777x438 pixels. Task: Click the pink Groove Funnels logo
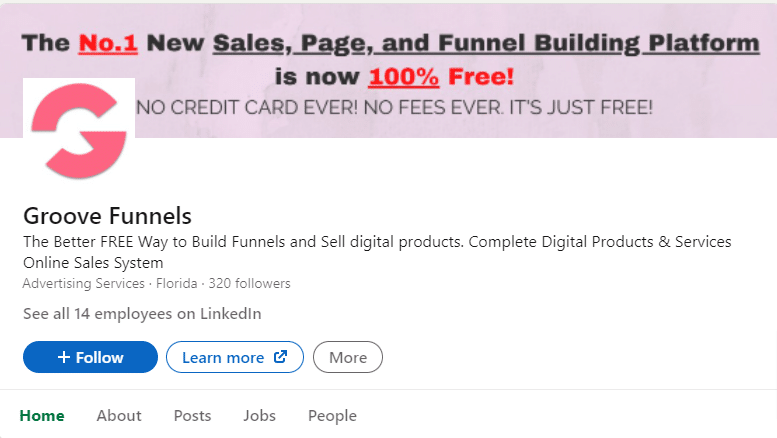point(79,131)
